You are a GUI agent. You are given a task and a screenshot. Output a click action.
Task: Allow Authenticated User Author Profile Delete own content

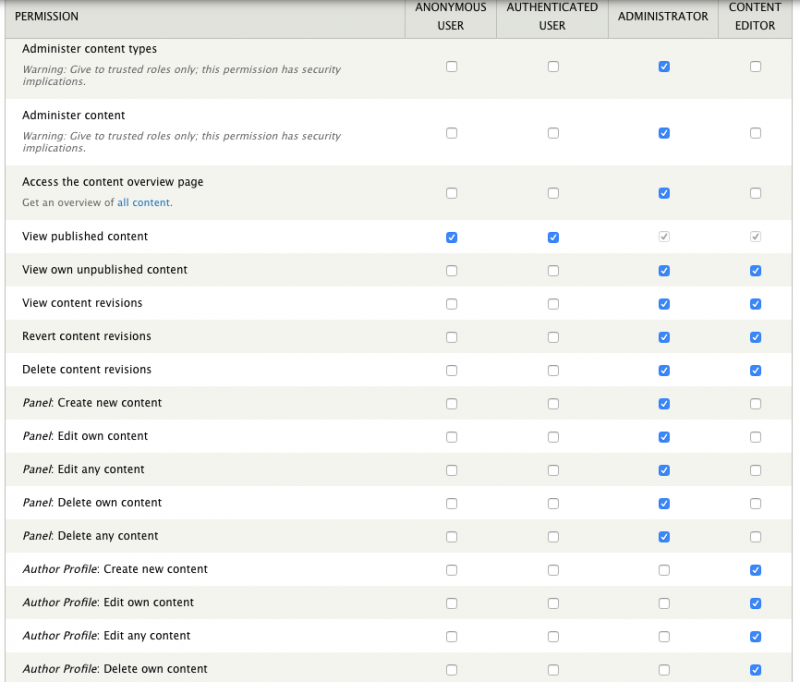553,670
